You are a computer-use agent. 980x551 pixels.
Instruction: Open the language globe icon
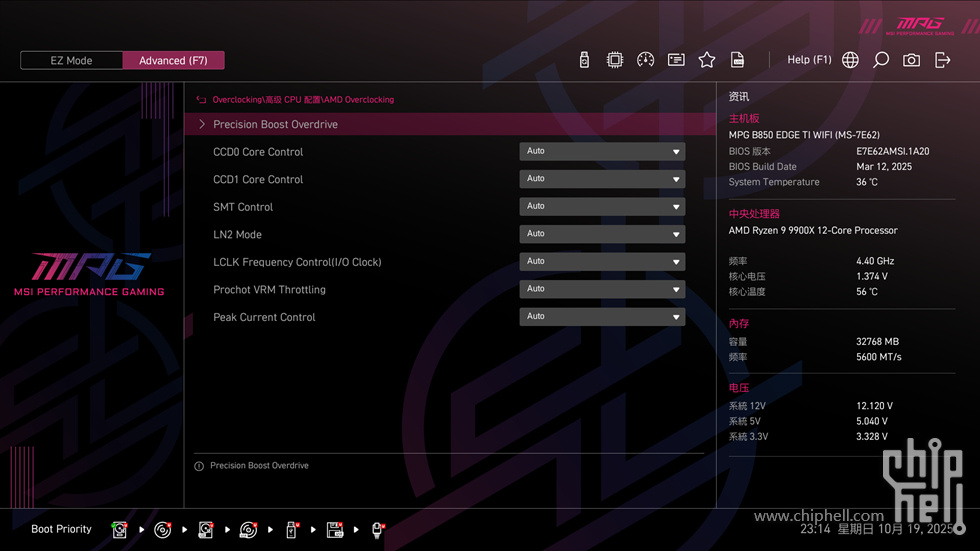[850, 60]
